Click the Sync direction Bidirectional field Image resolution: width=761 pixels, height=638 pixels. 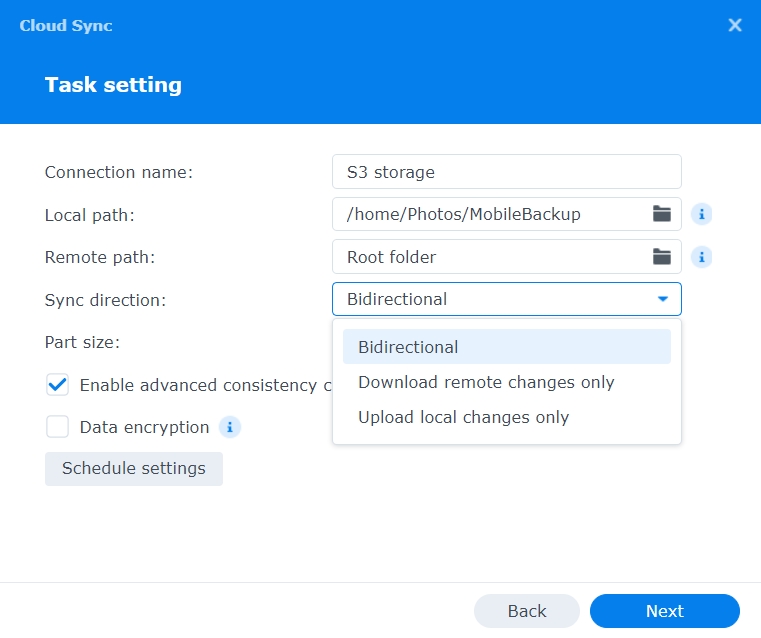pos(490,299)
